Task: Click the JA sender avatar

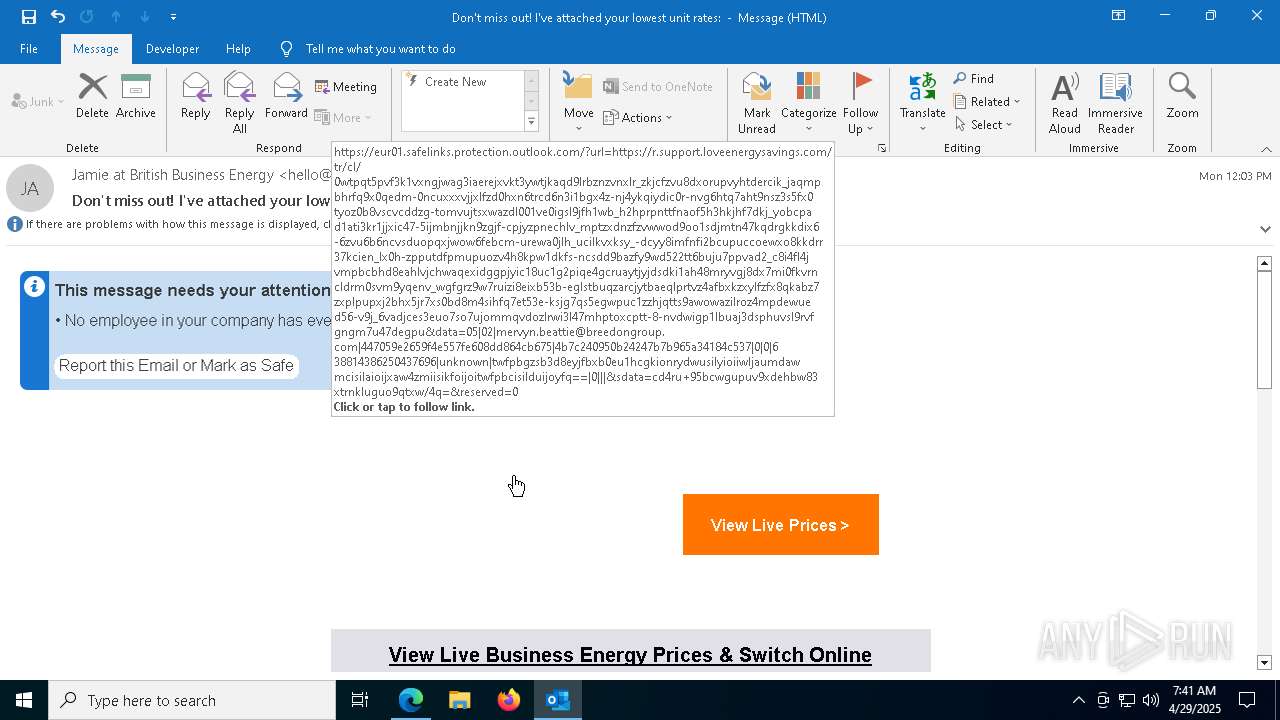Action: (30, 188)
